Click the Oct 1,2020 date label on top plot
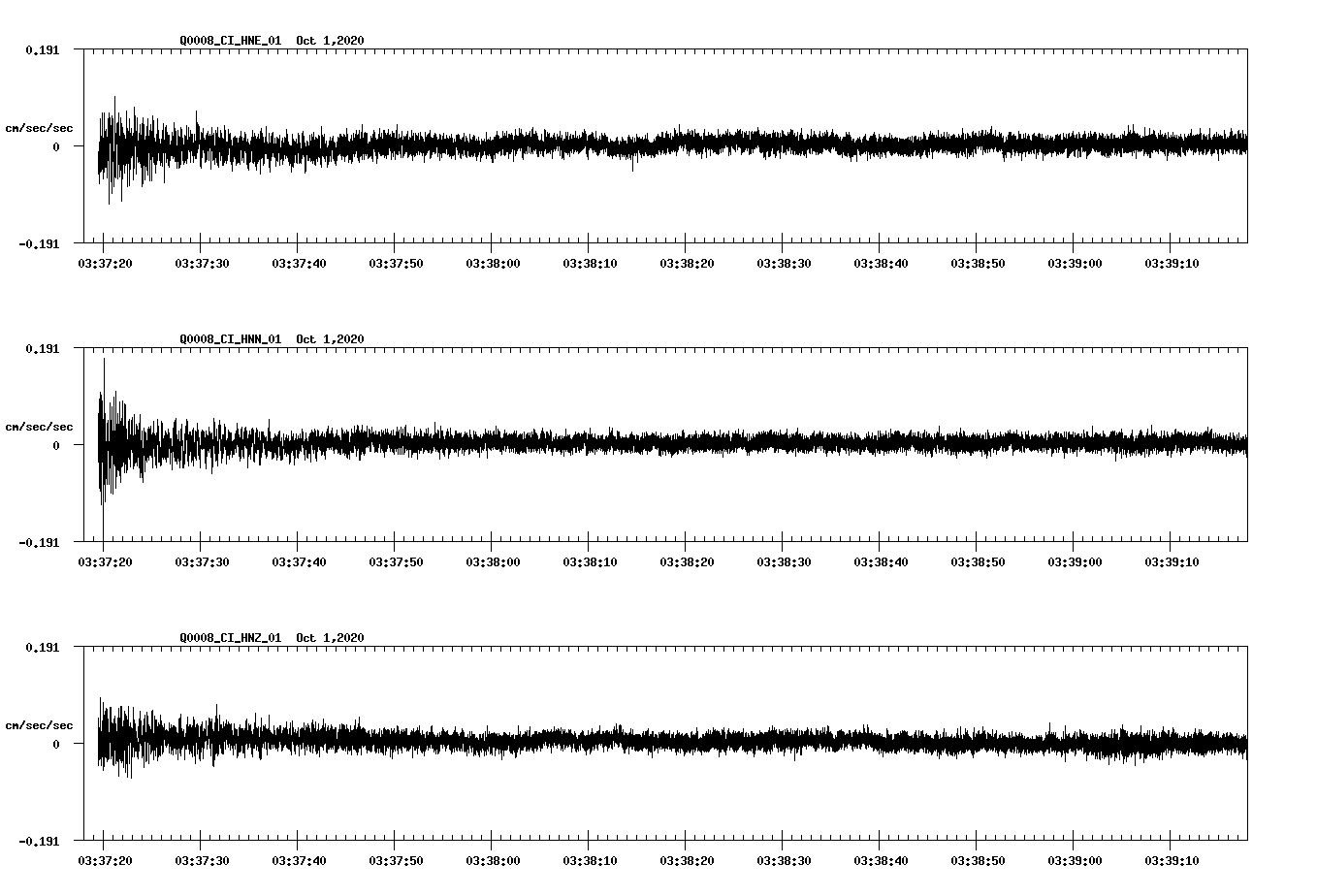 (329, 41)
